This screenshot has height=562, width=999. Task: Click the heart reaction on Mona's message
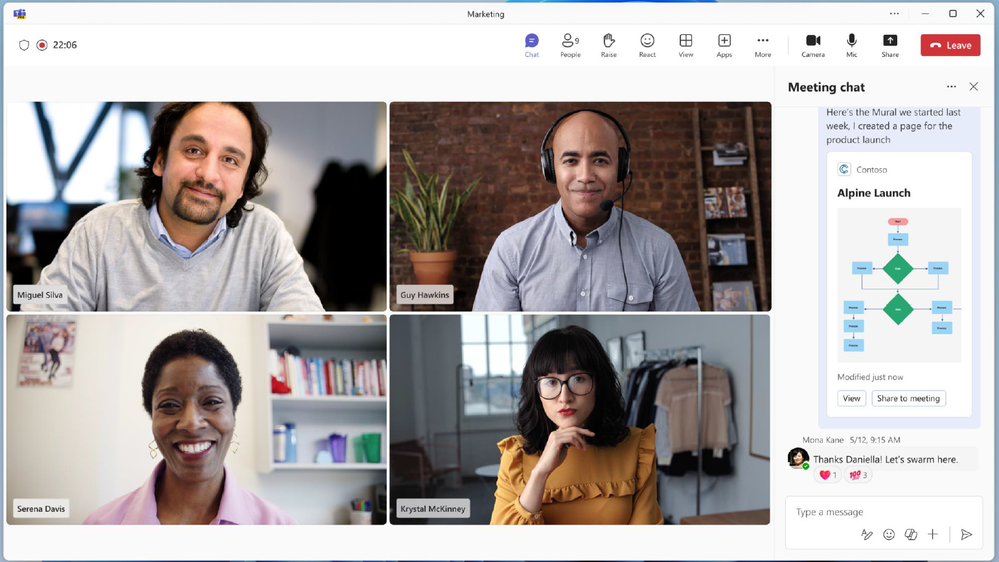click(x=827, y=475)
